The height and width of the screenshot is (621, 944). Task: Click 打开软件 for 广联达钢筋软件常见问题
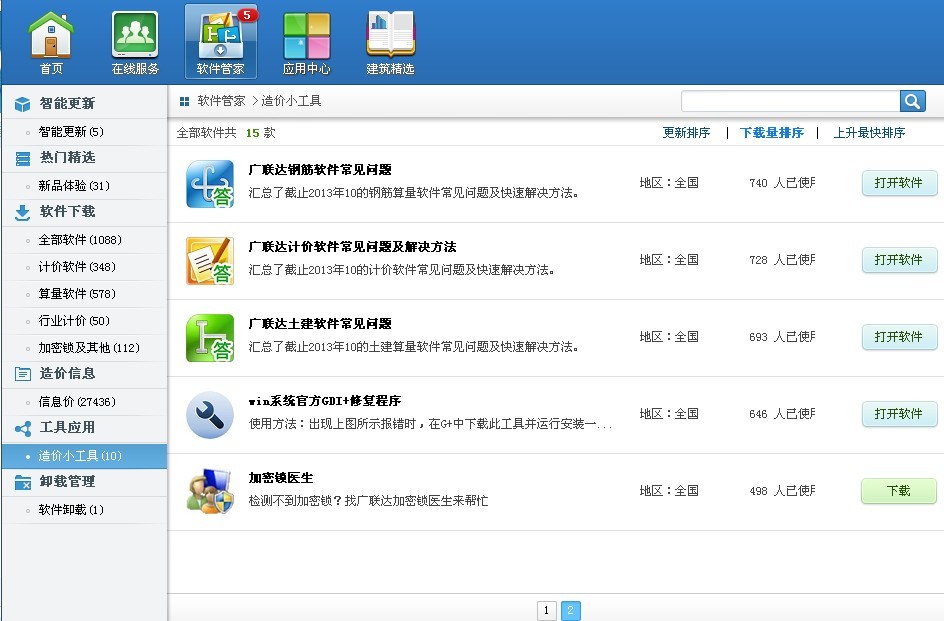point(899,183)
